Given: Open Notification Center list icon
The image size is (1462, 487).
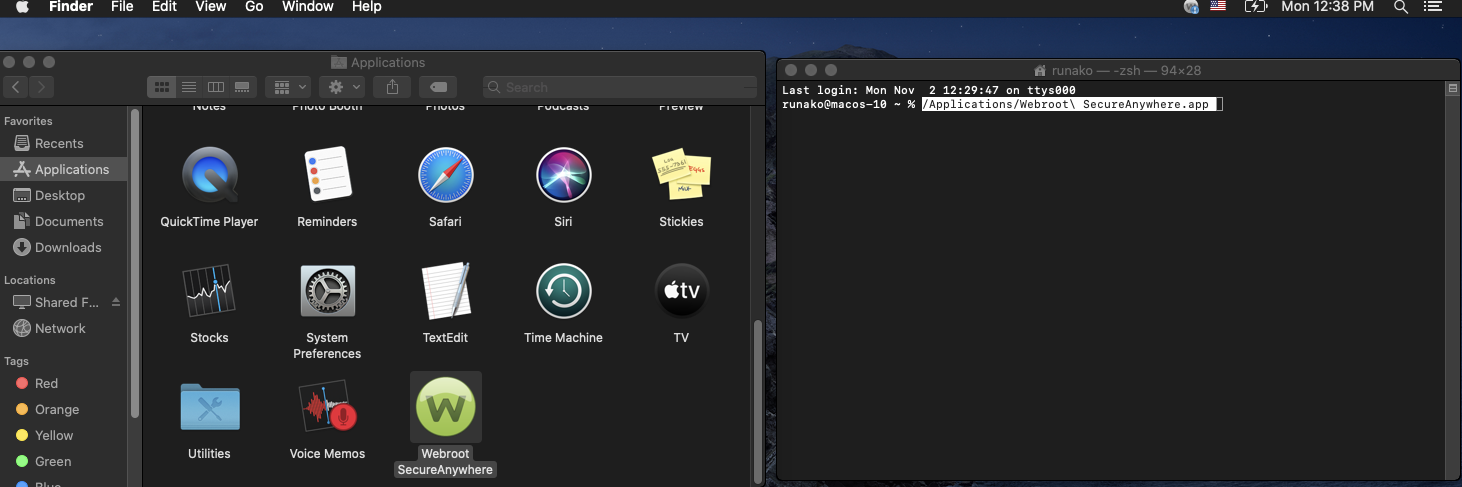Looking at the screenshot, I should (1433, 7).
